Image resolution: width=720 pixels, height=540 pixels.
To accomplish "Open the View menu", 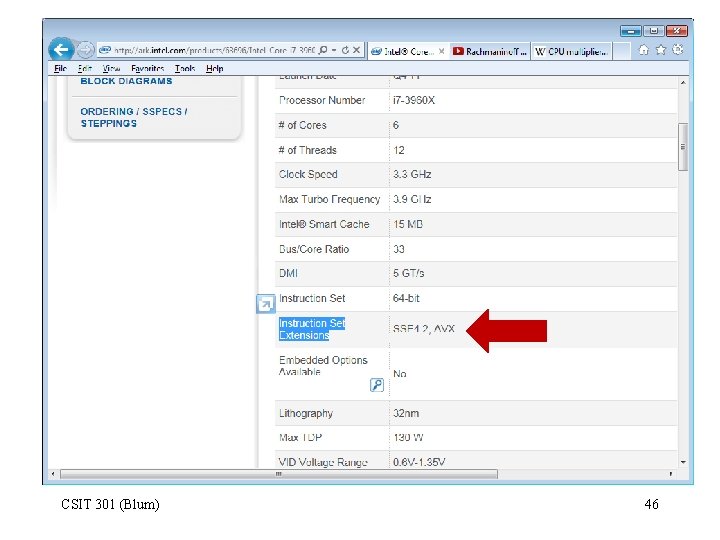I will pyautogui.click(x=111, y=68).
